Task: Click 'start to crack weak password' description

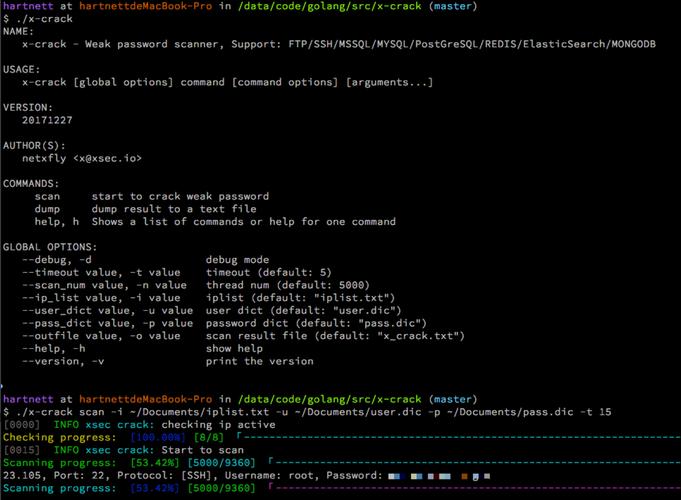Action: pyautogui.click(x=180, y=196)
